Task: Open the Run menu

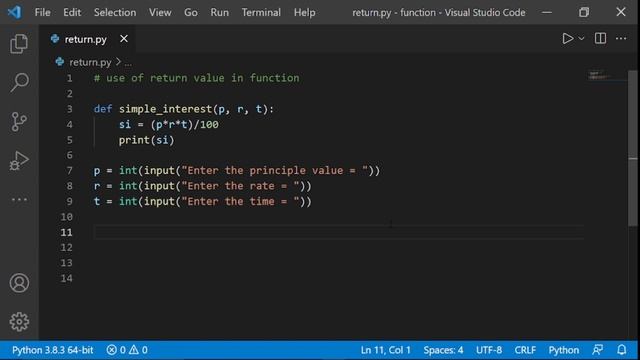Action: pos(220,12)
